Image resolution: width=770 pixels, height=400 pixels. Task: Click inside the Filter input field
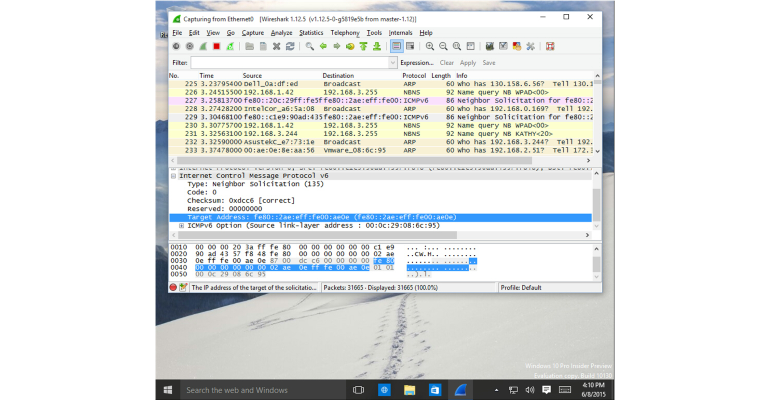[290, 63]
